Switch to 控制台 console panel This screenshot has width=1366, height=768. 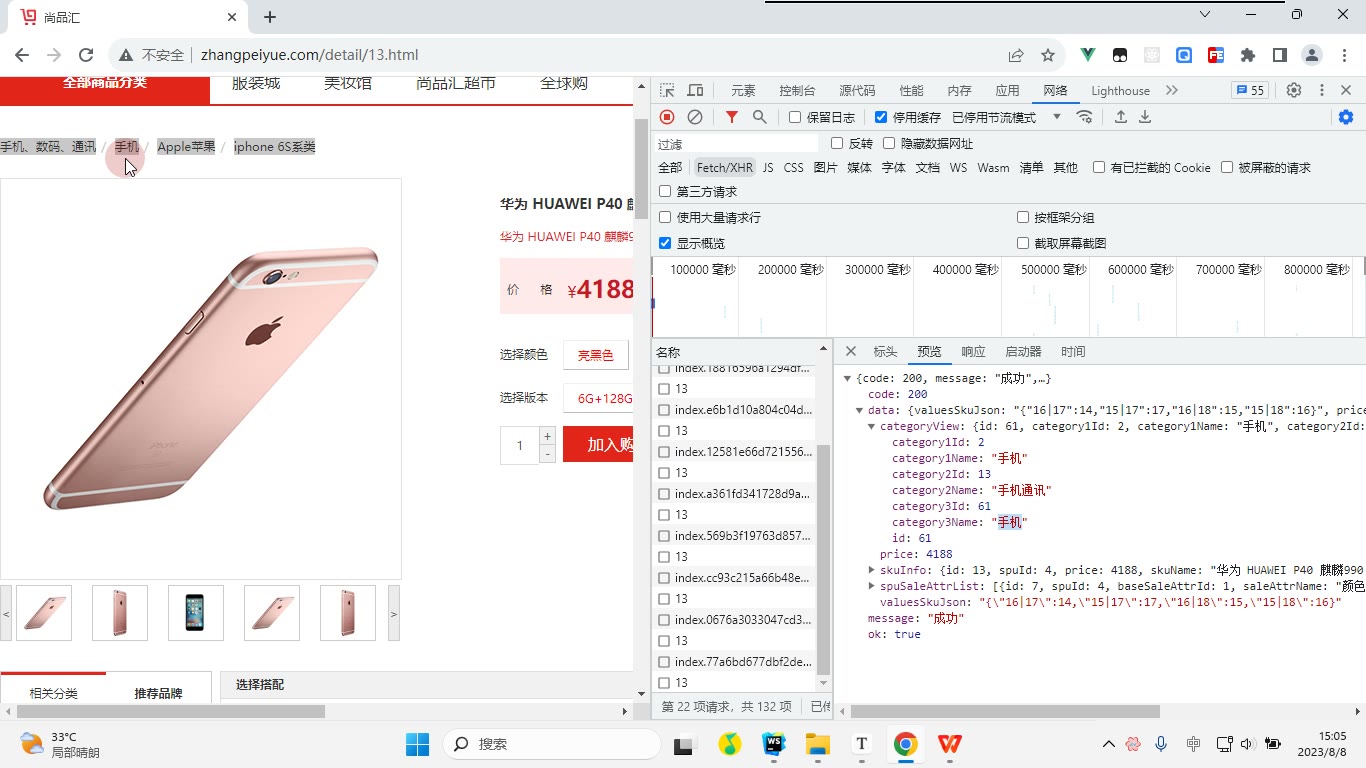click(x=797, y=90)
